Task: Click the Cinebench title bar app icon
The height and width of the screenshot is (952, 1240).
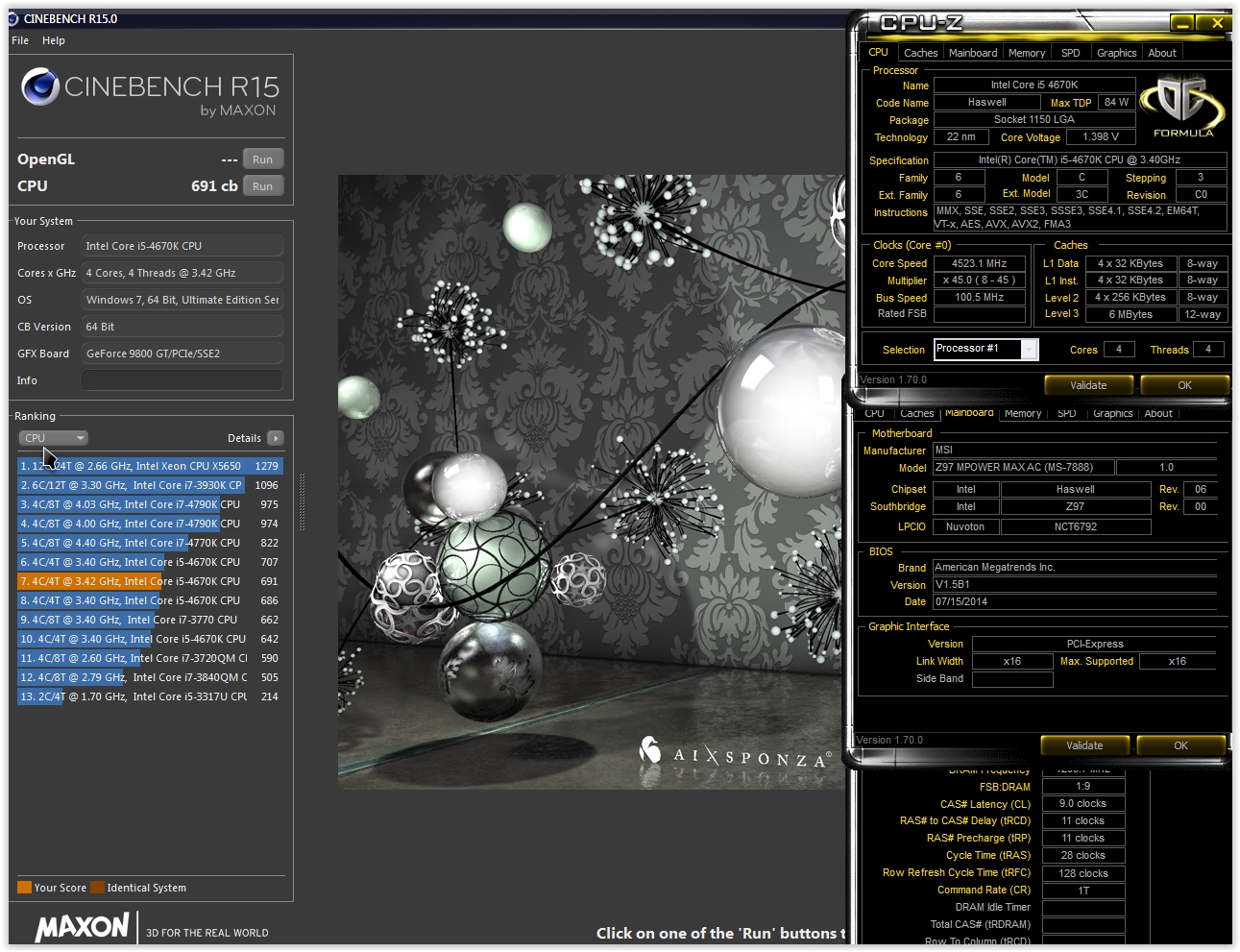Action: click(13, 18)
